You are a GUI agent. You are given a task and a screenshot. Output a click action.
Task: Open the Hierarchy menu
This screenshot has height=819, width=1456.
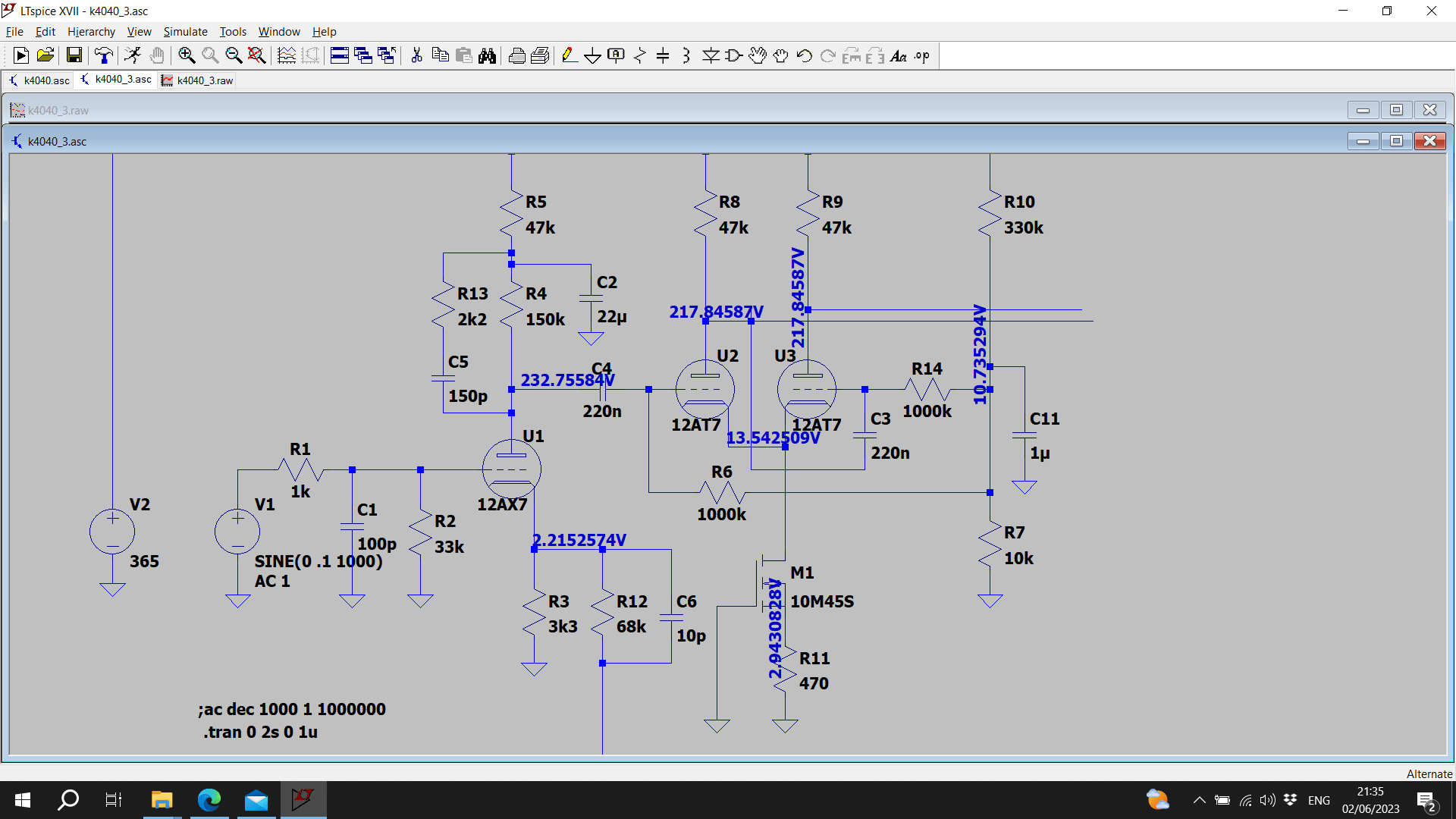coord(91,31)
